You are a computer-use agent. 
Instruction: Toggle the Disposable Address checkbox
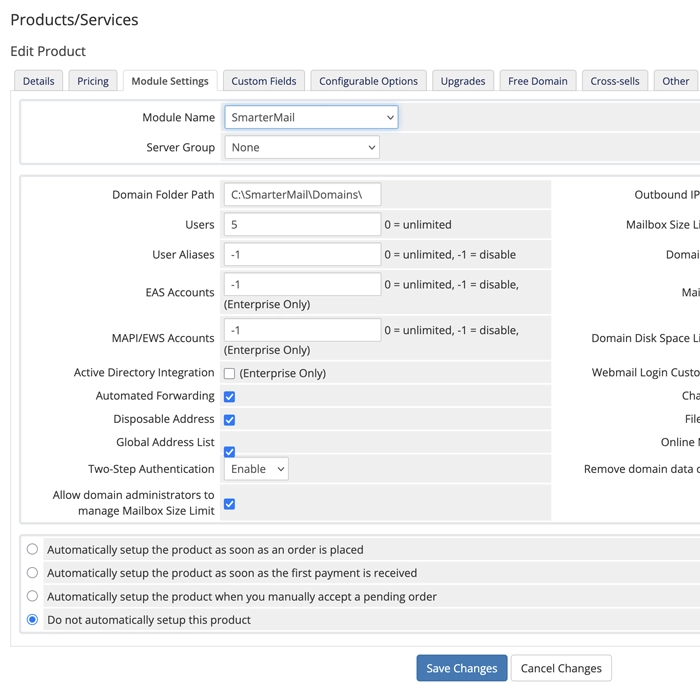click(x=229, y=420)
